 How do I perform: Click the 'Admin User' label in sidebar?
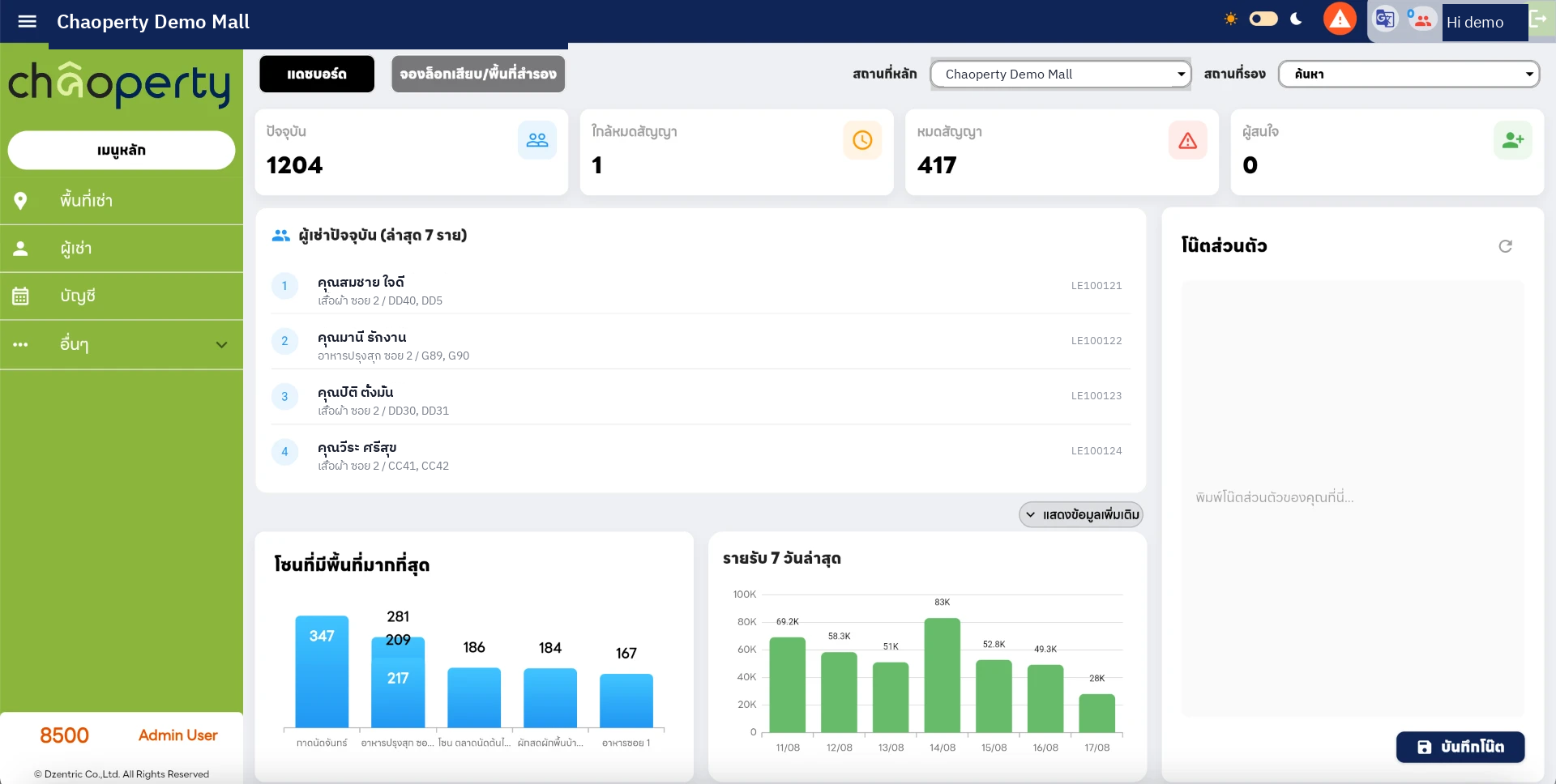point(178,735)
